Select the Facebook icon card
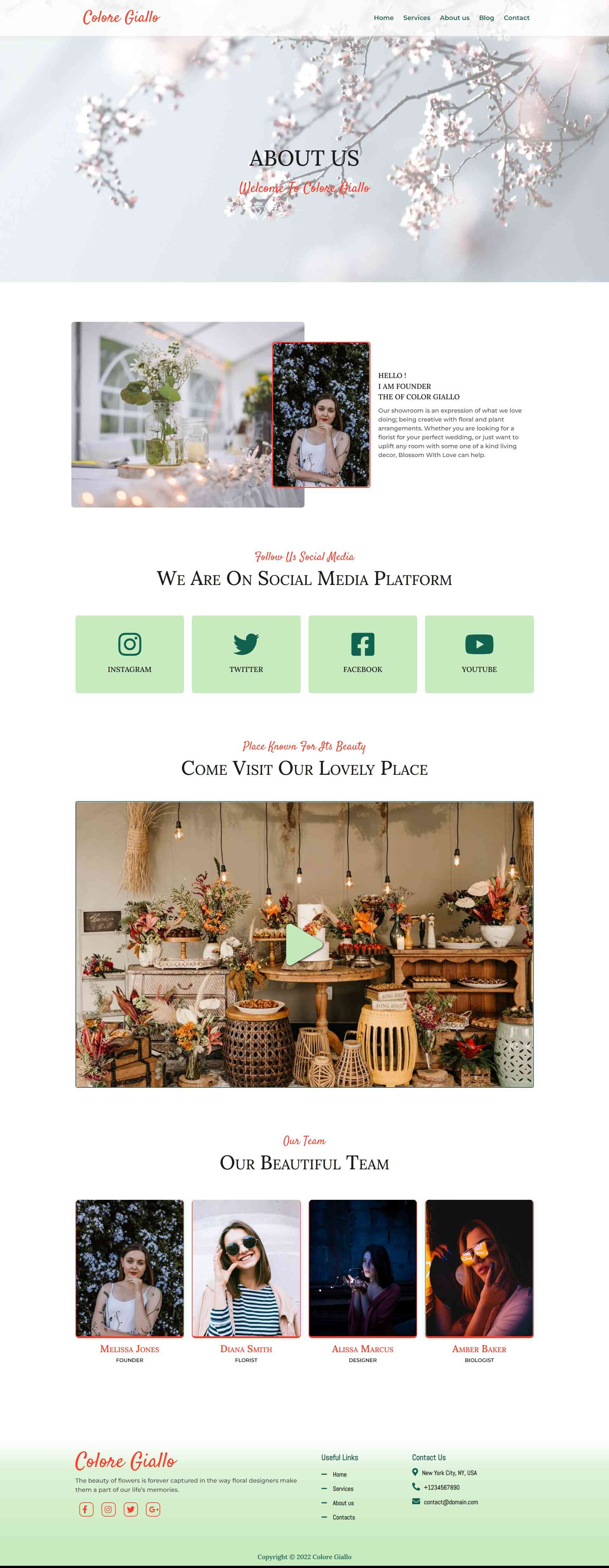Image resolution: width=609 pixels, height=1568 pixels. 363,654
